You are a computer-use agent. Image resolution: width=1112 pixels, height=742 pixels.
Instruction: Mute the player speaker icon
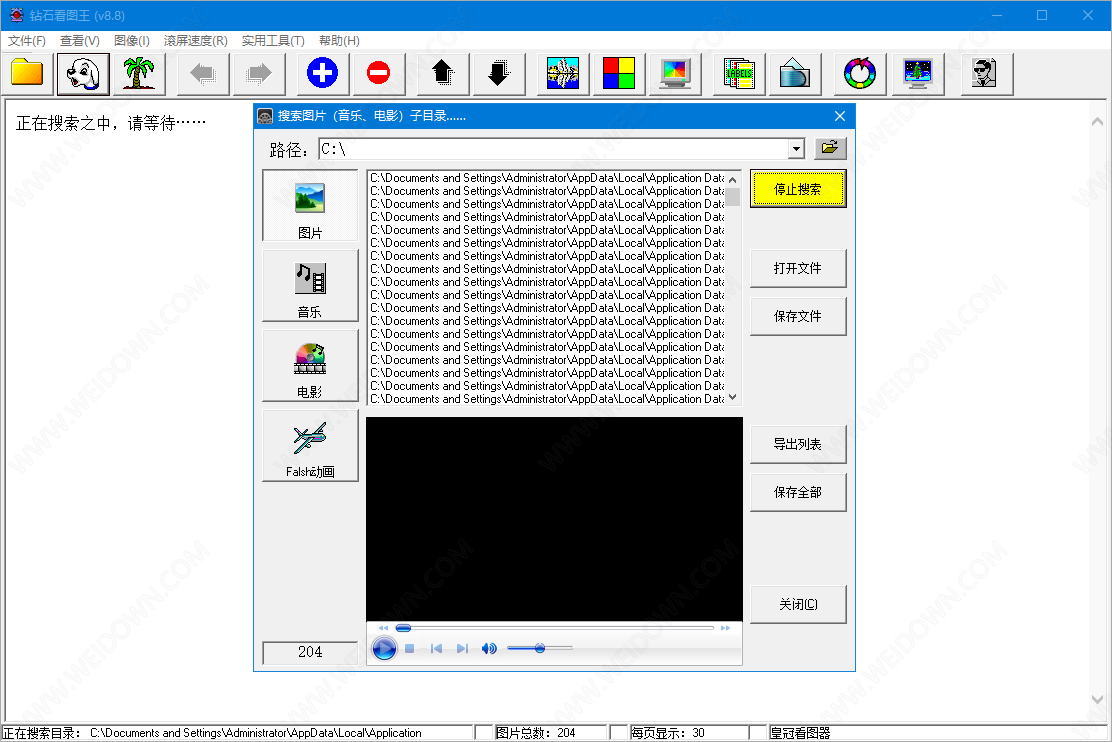(x=489, y=648)
